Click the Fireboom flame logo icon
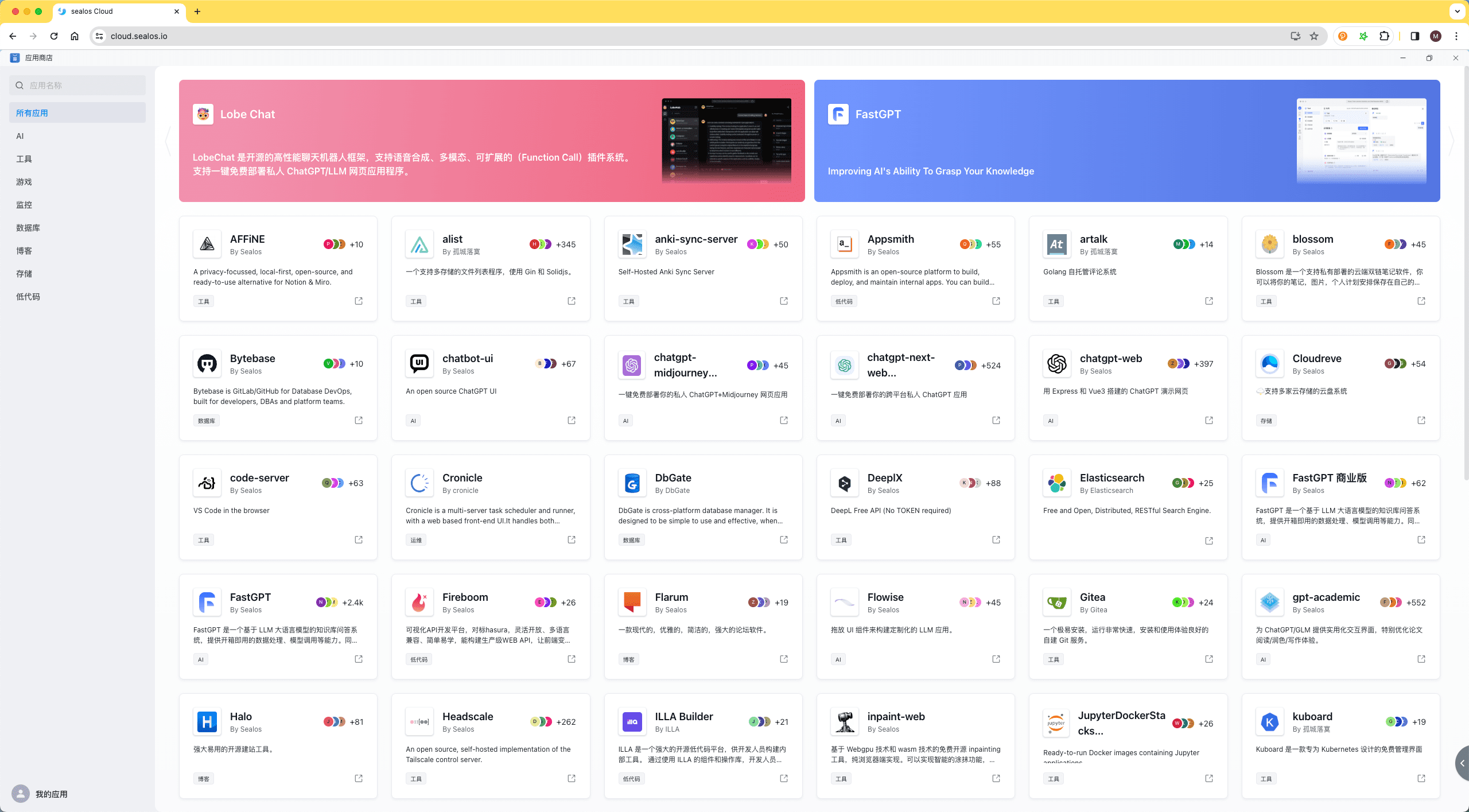The image size is (1469, 812). (419, 603)
